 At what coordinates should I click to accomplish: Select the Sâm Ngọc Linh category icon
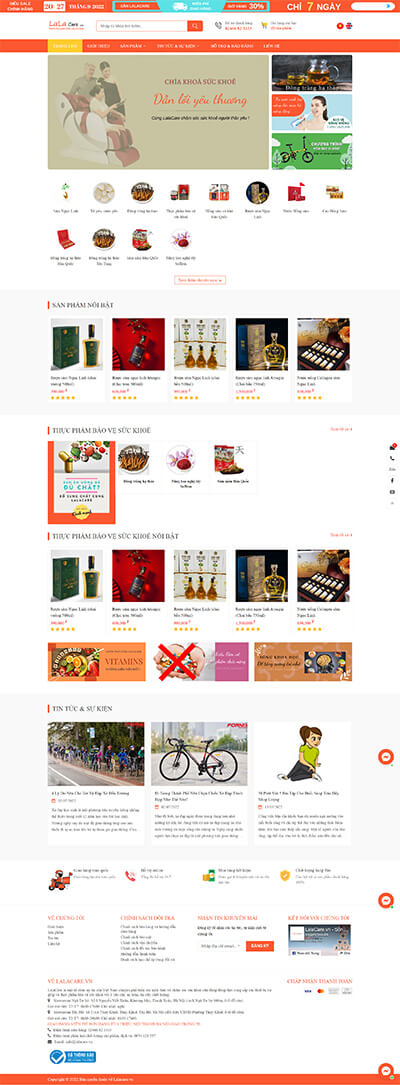click(66, 192)
